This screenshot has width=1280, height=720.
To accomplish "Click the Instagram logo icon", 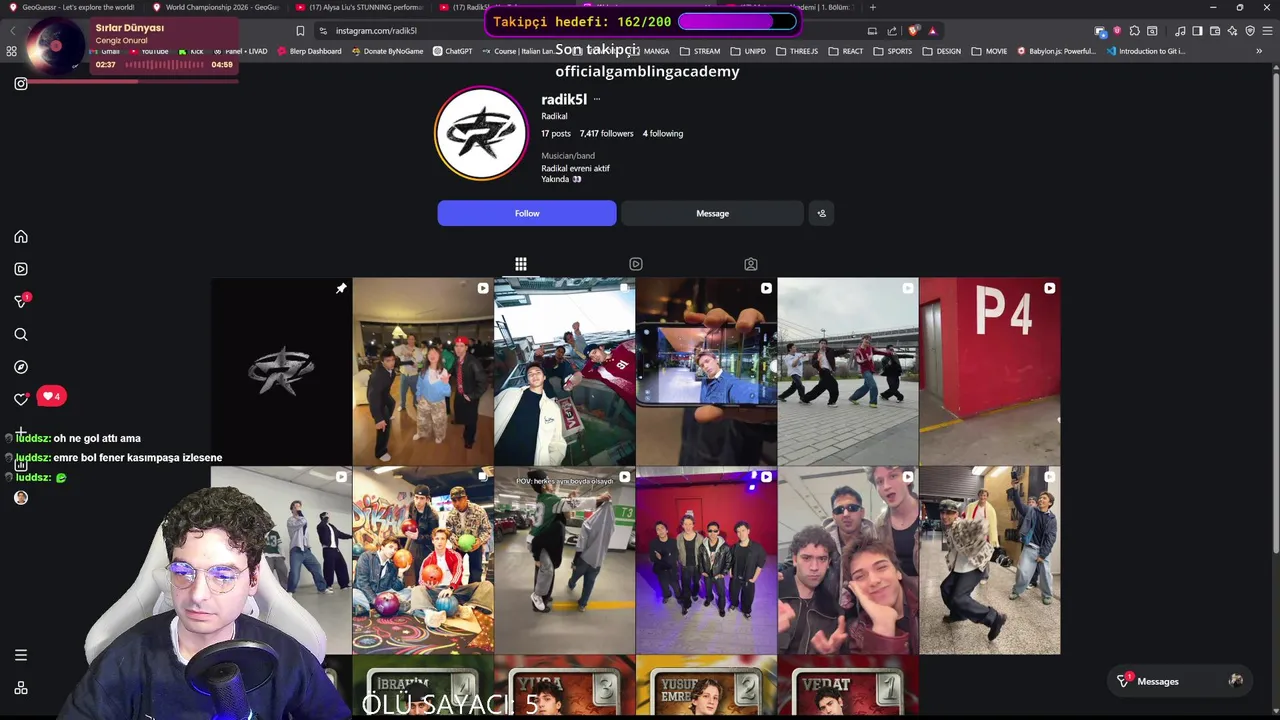I will coord(21,84).
